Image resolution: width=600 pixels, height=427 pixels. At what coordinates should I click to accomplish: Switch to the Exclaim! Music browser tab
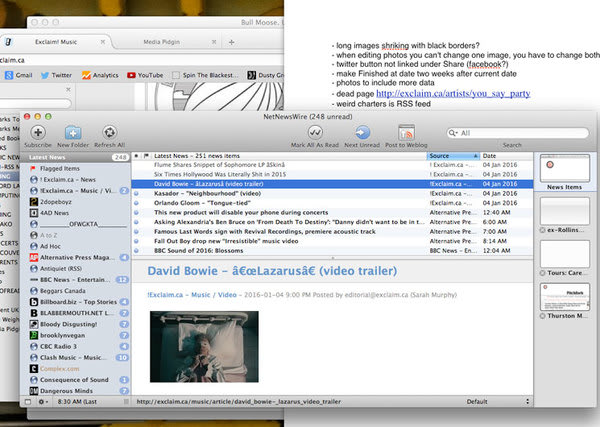tap(56, 42)
